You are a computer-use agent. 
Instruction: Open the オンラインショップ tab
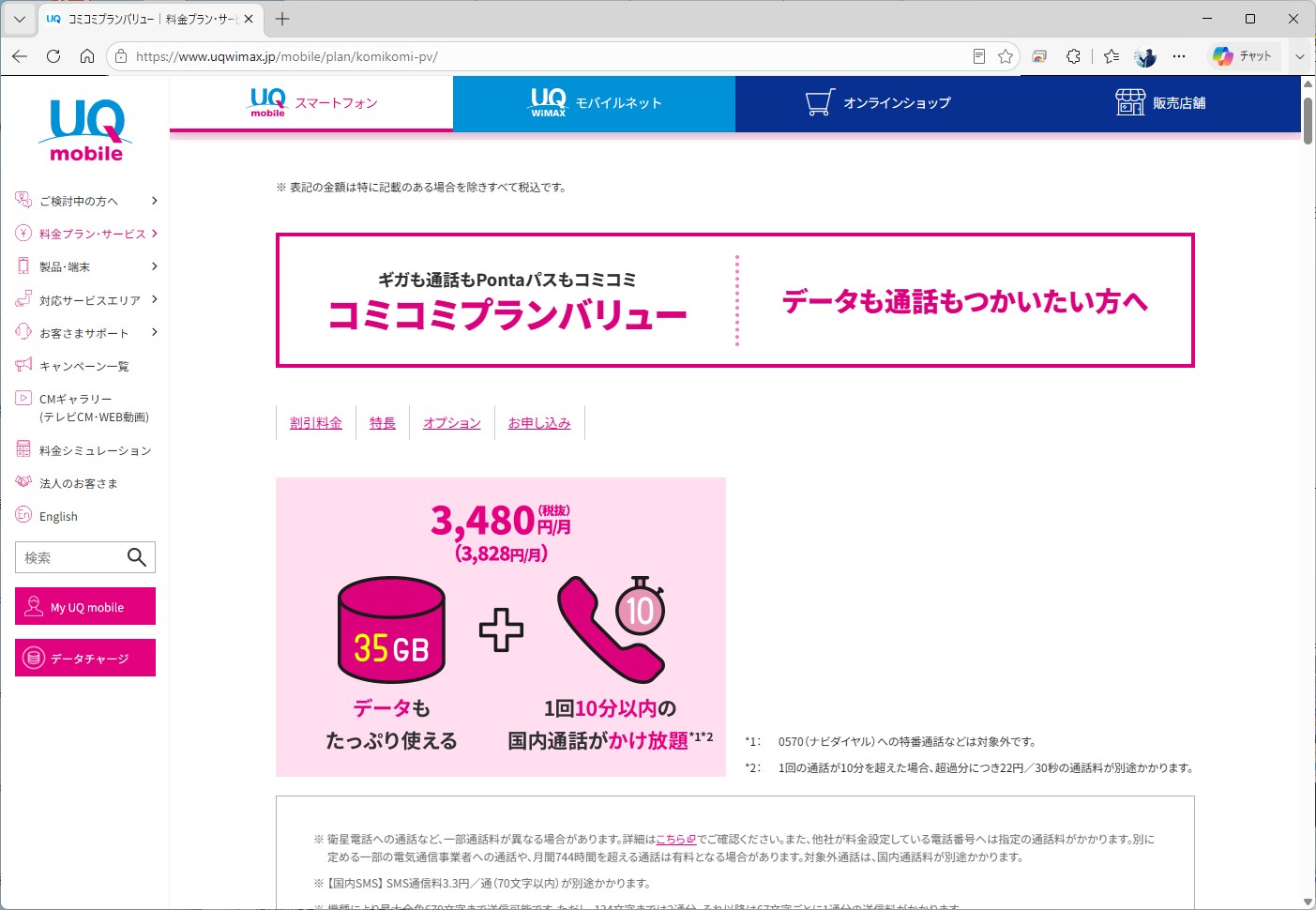877,103
